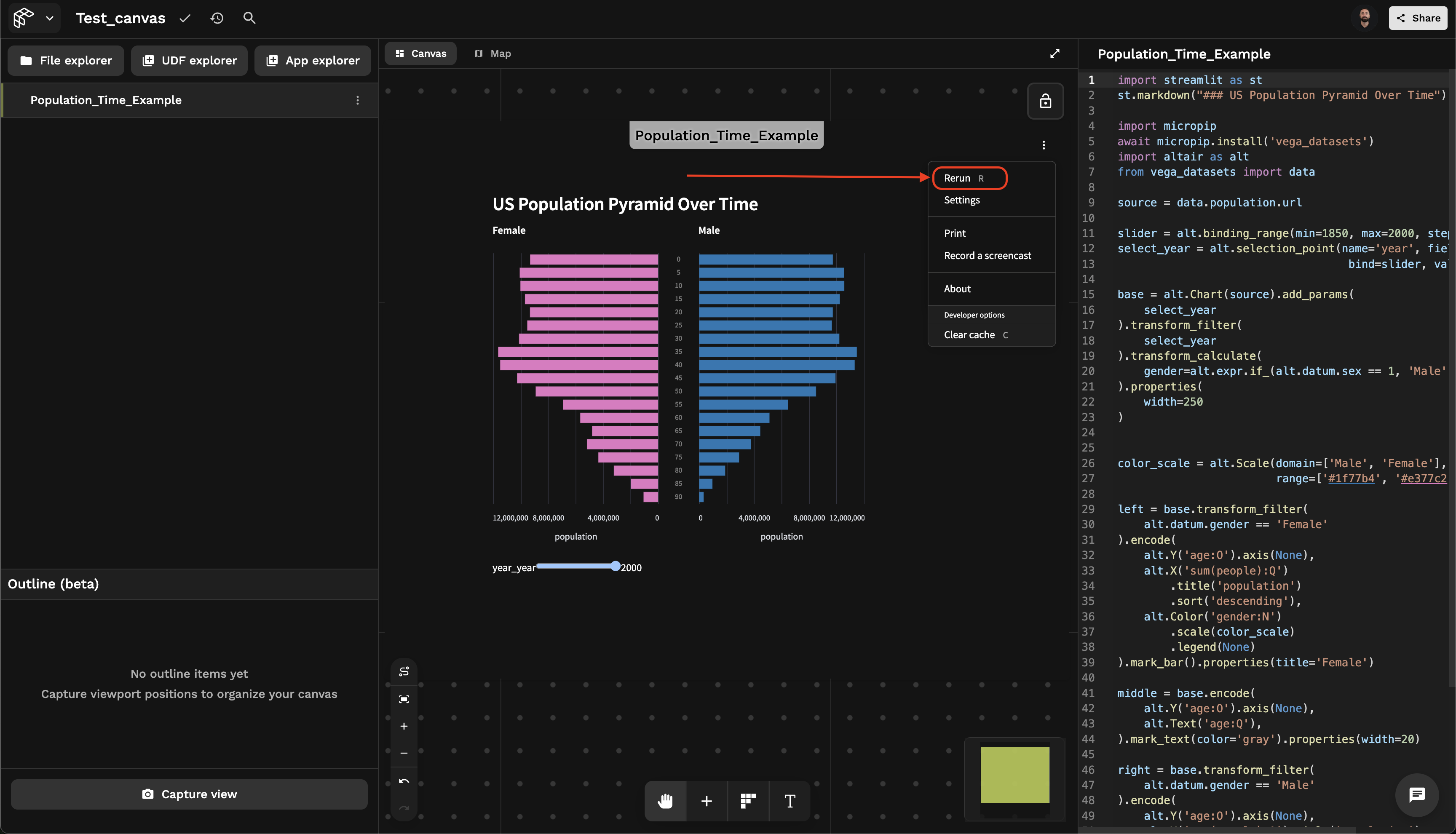Image resolution: width=1456 pixels, height=834 pixels.
Task: Expand canvas to fullscreen
Action: 1055,53
